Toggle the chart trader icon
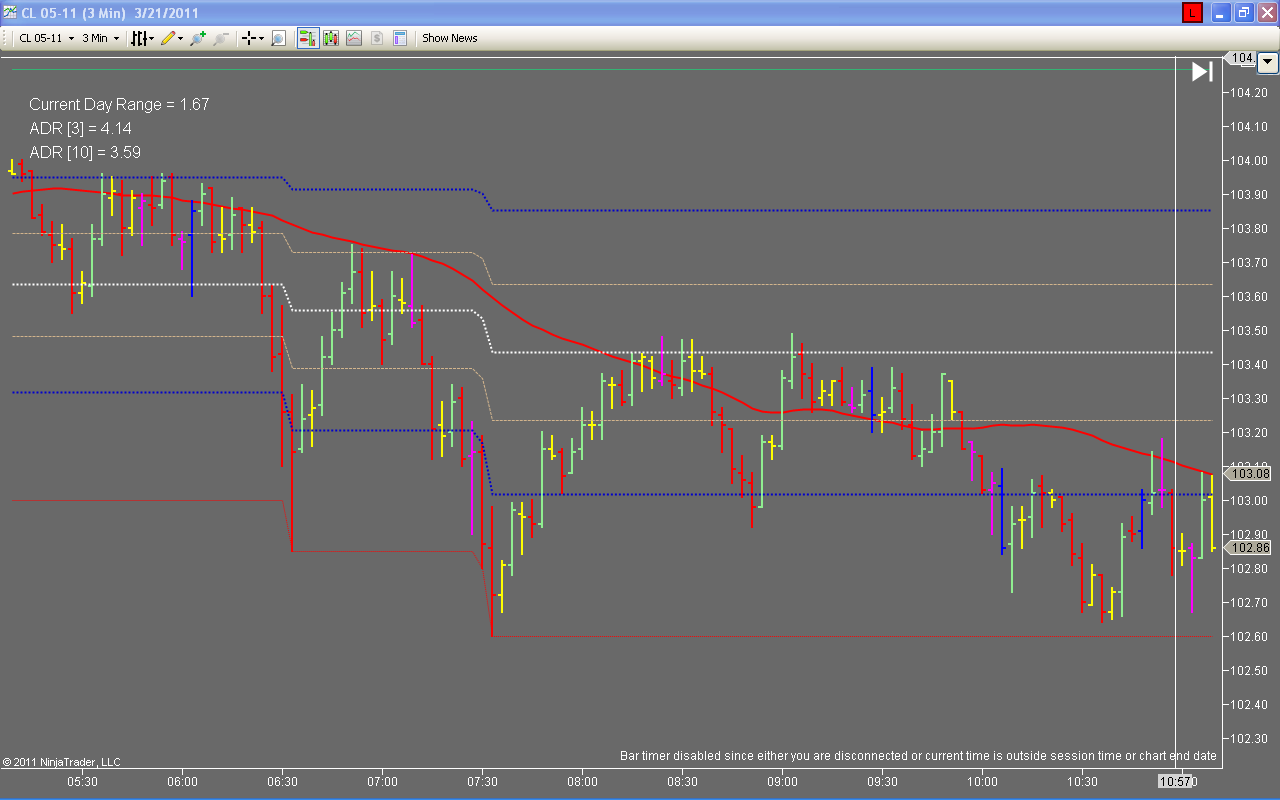1280x800 pixels. 308,38
